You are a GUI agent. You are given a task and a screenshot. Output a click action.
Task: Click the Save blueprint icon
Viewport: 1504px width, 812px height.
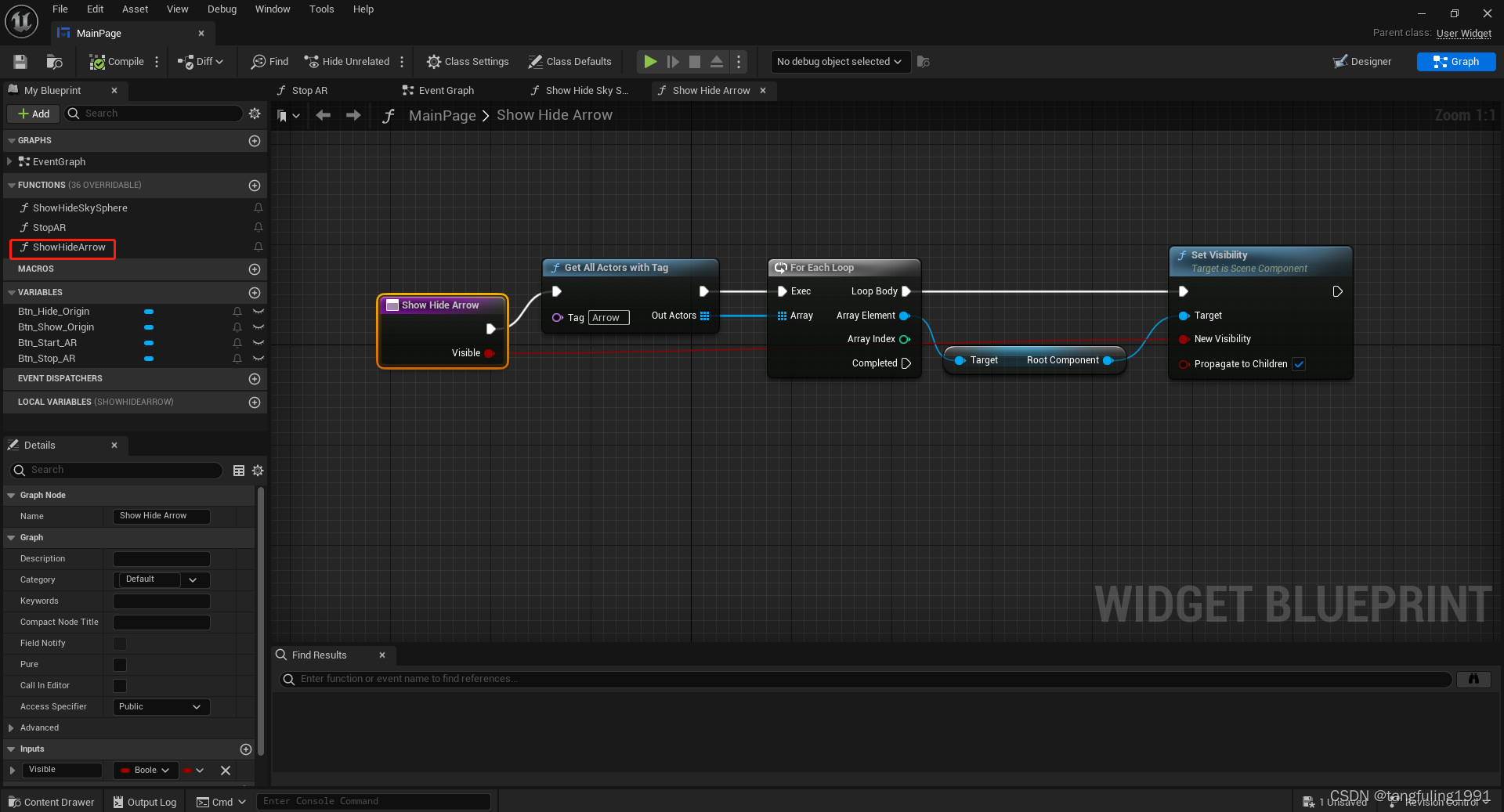20,62
